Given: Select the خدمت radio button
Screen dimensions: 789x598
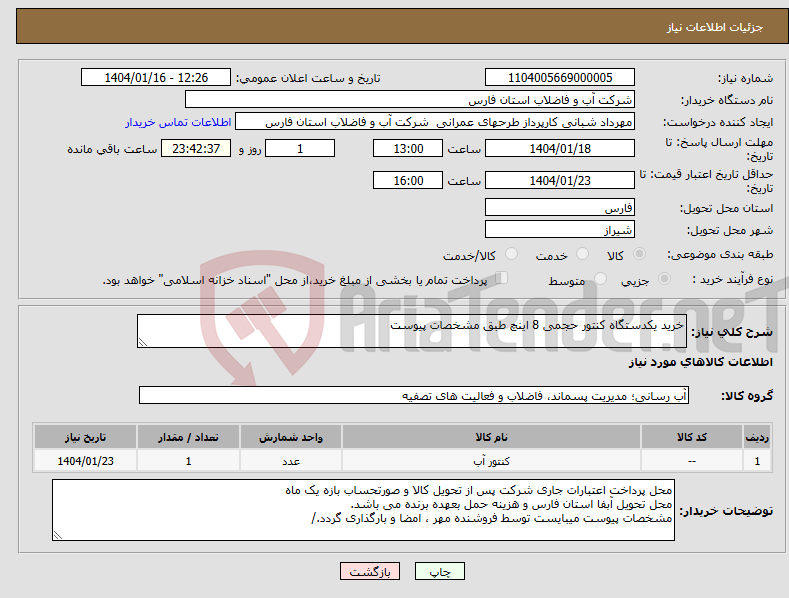Looking at the screenshot, I should 582,254.
